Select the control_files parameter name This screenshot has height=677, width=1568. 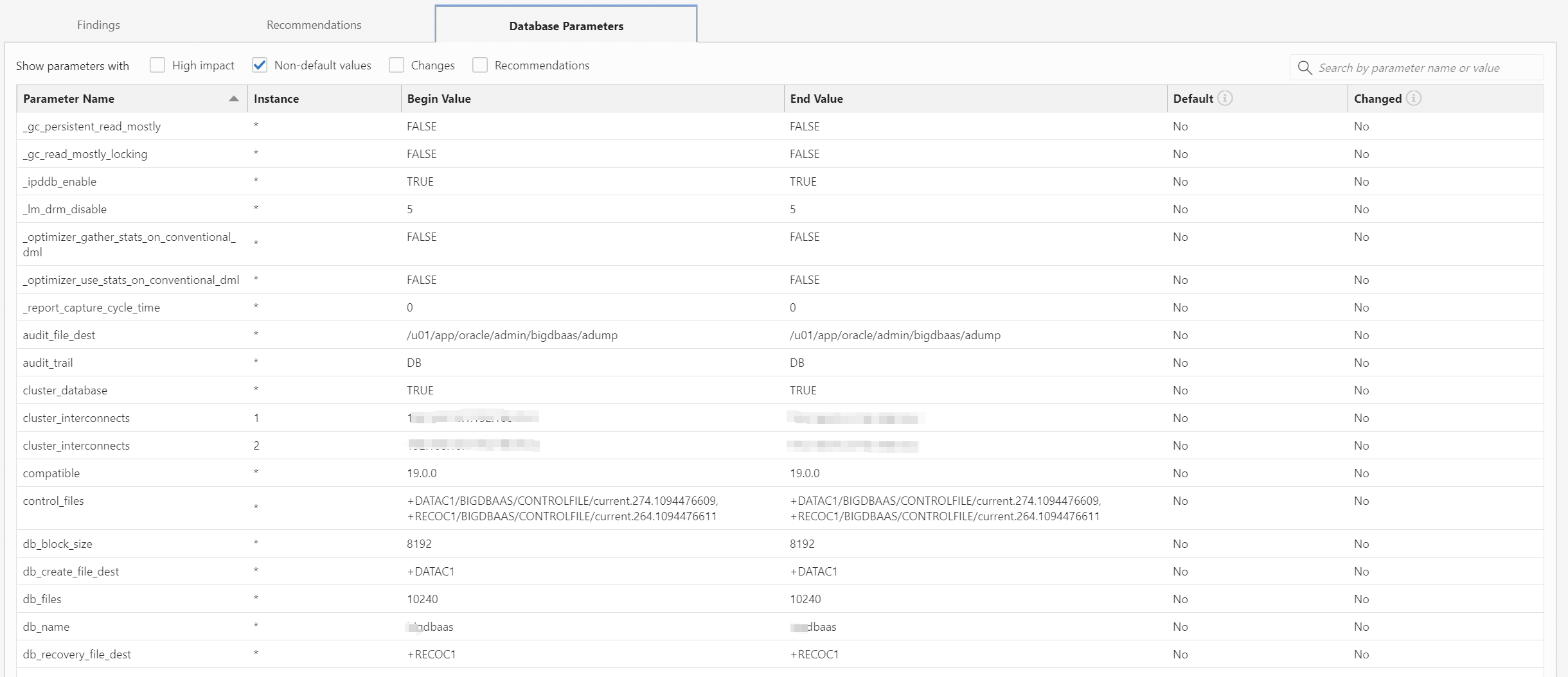tap(53, 501)
